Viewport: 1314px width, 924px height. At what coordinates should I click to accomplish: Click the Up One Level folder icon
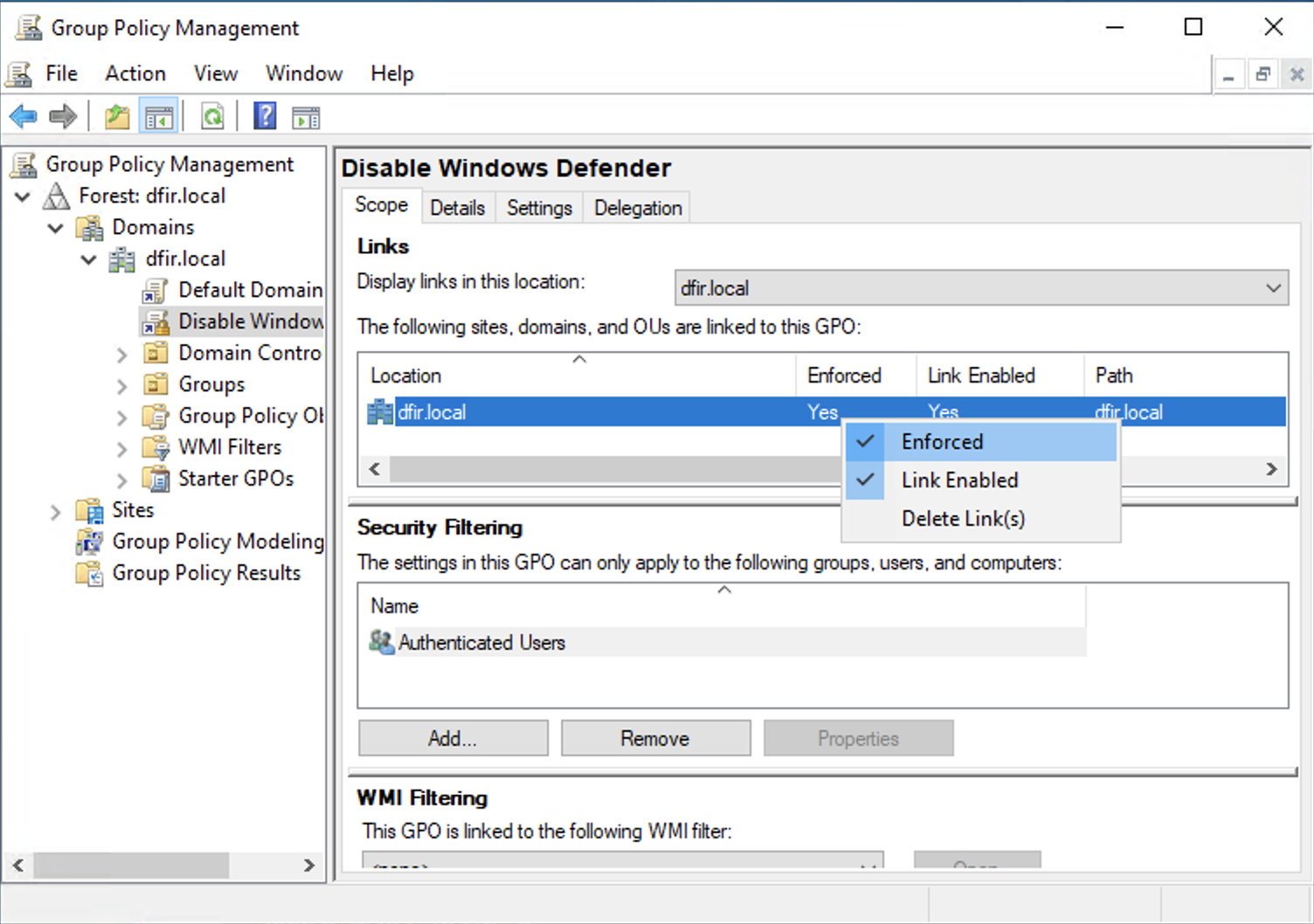coord(116,116)
